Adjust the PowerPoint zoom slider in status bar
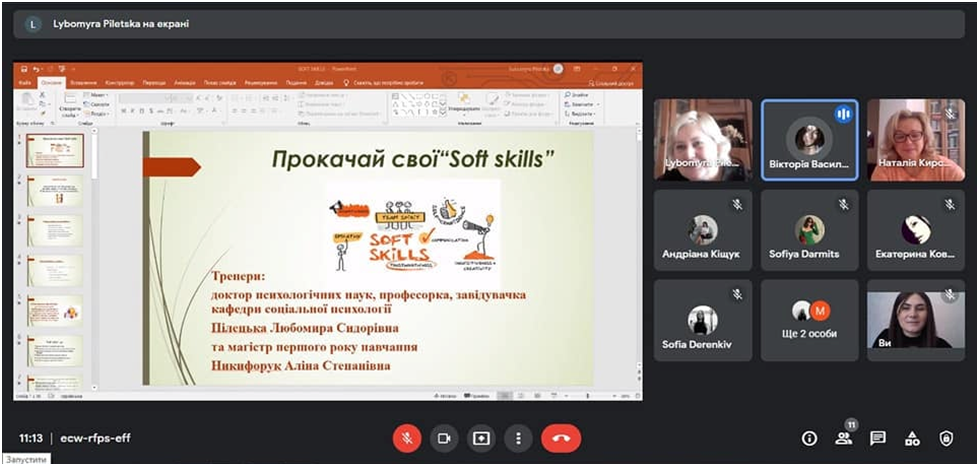This screenshot has width=979, height=466. click(590, 396)
